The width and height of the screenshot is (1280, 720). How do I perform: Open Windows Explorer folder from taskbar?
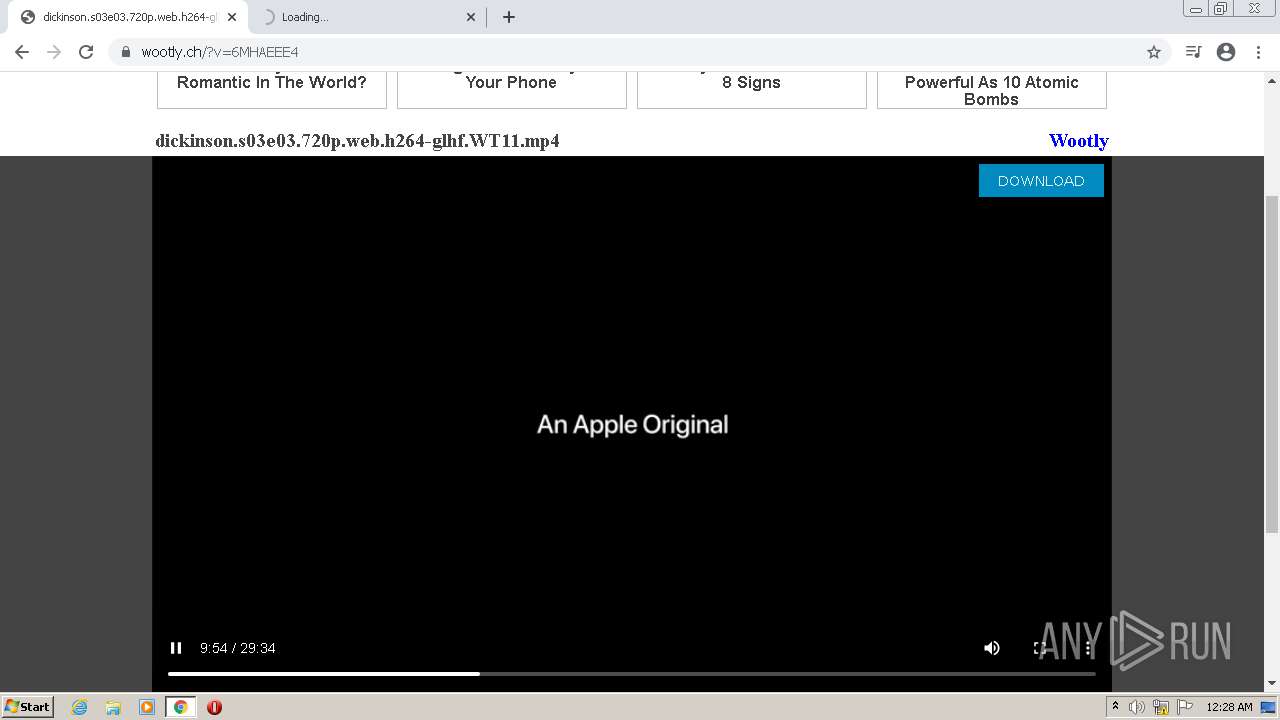(x=113, y=707)
